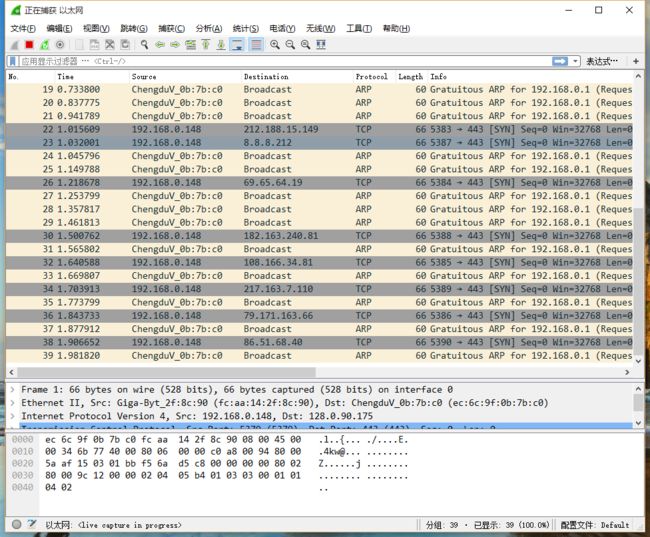Open the 分析(A) menu
650x537 pixels.
point(209,29)
